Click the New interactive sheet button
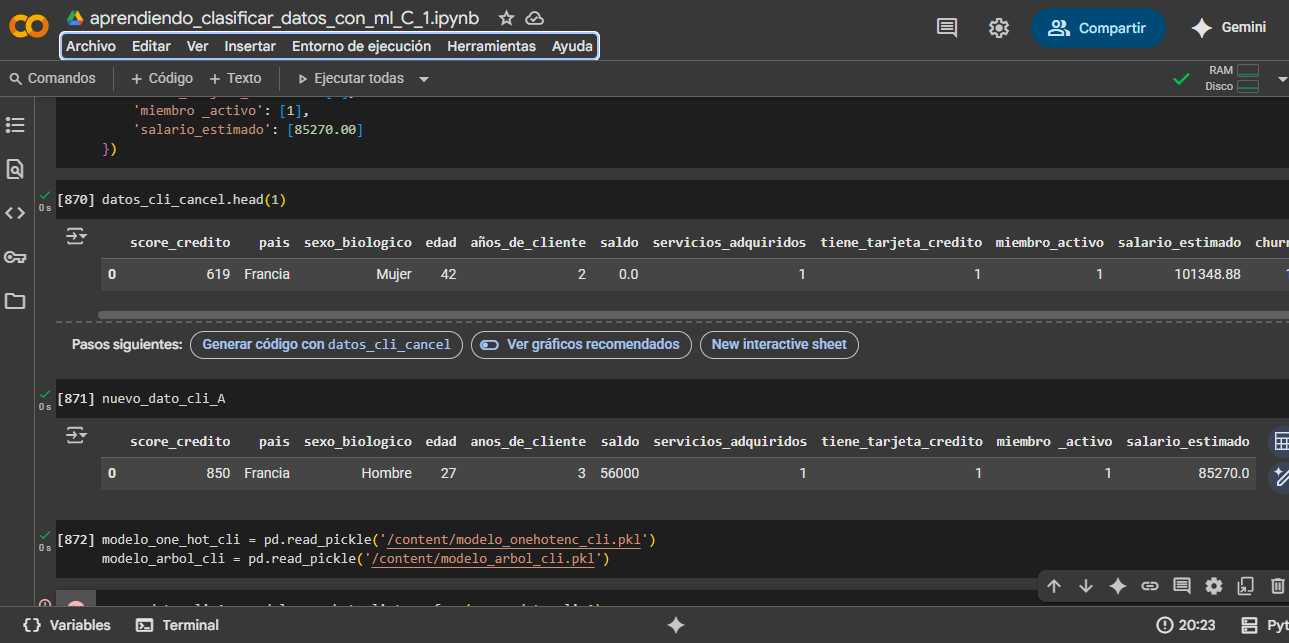The width and height of the screenshot is (1289, 643). (x=779, y=345)
